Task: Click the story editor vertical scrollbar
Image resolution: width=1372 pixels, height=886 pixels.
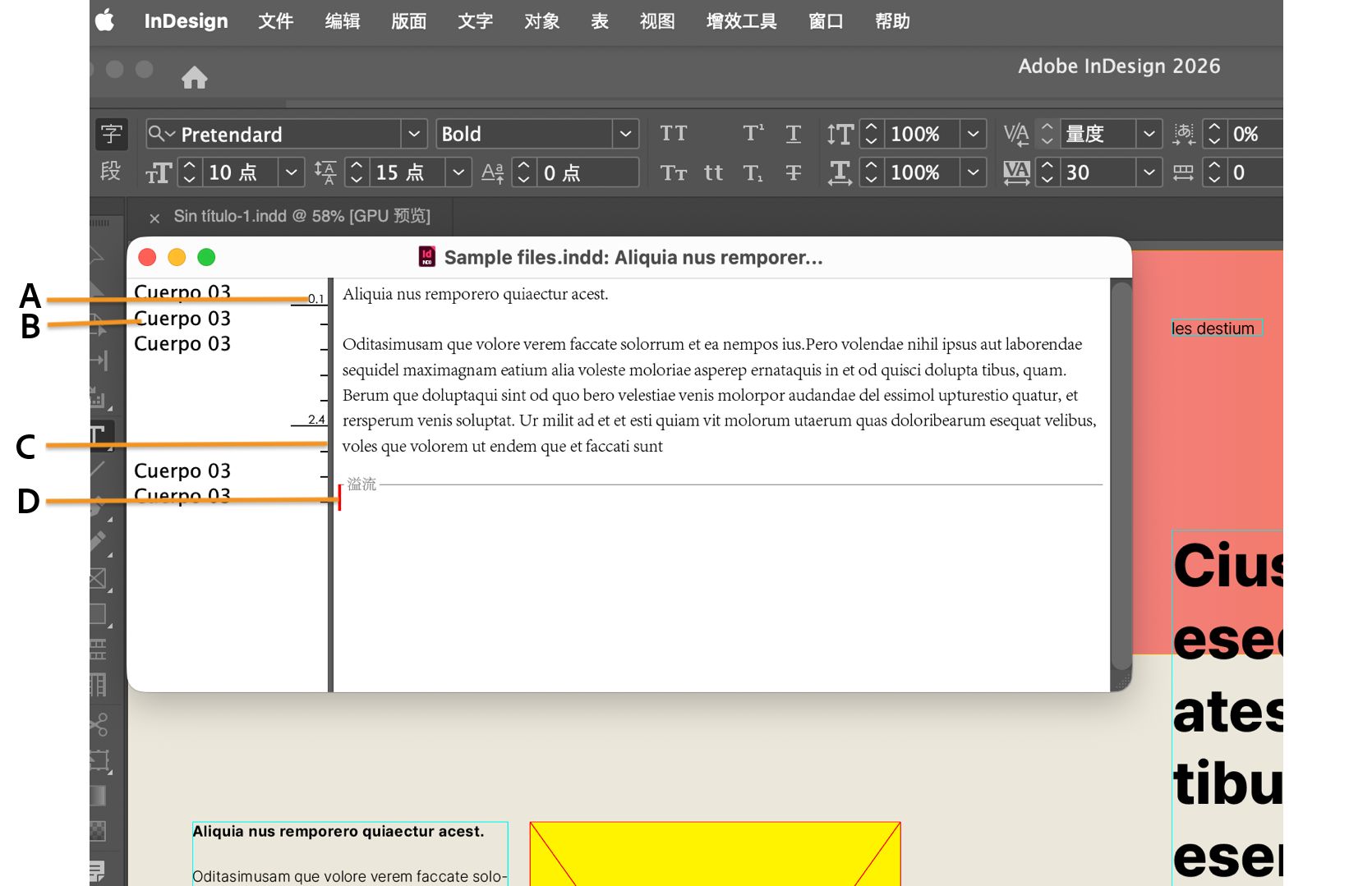Action: click(x=1121, y=476)
